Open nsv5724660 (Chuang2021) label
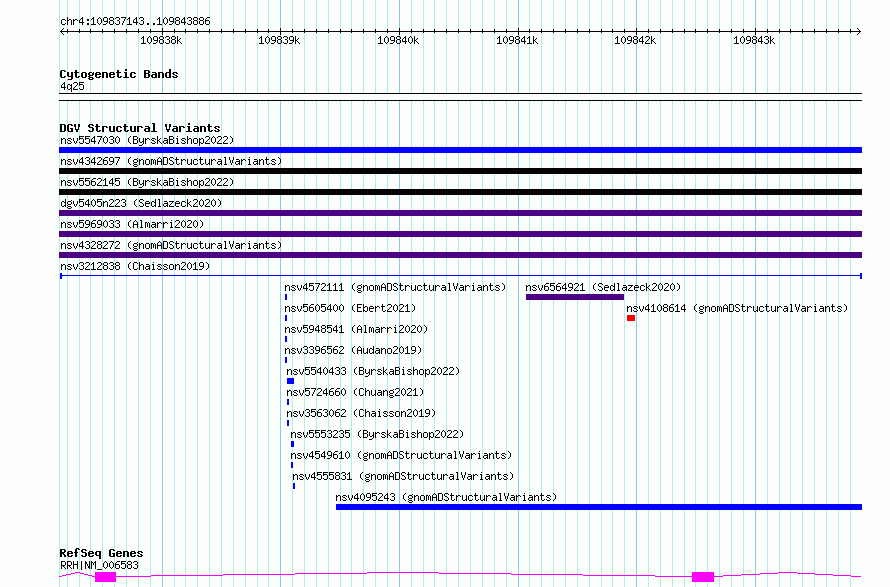The image size is (890, 587). coord(355,392)
